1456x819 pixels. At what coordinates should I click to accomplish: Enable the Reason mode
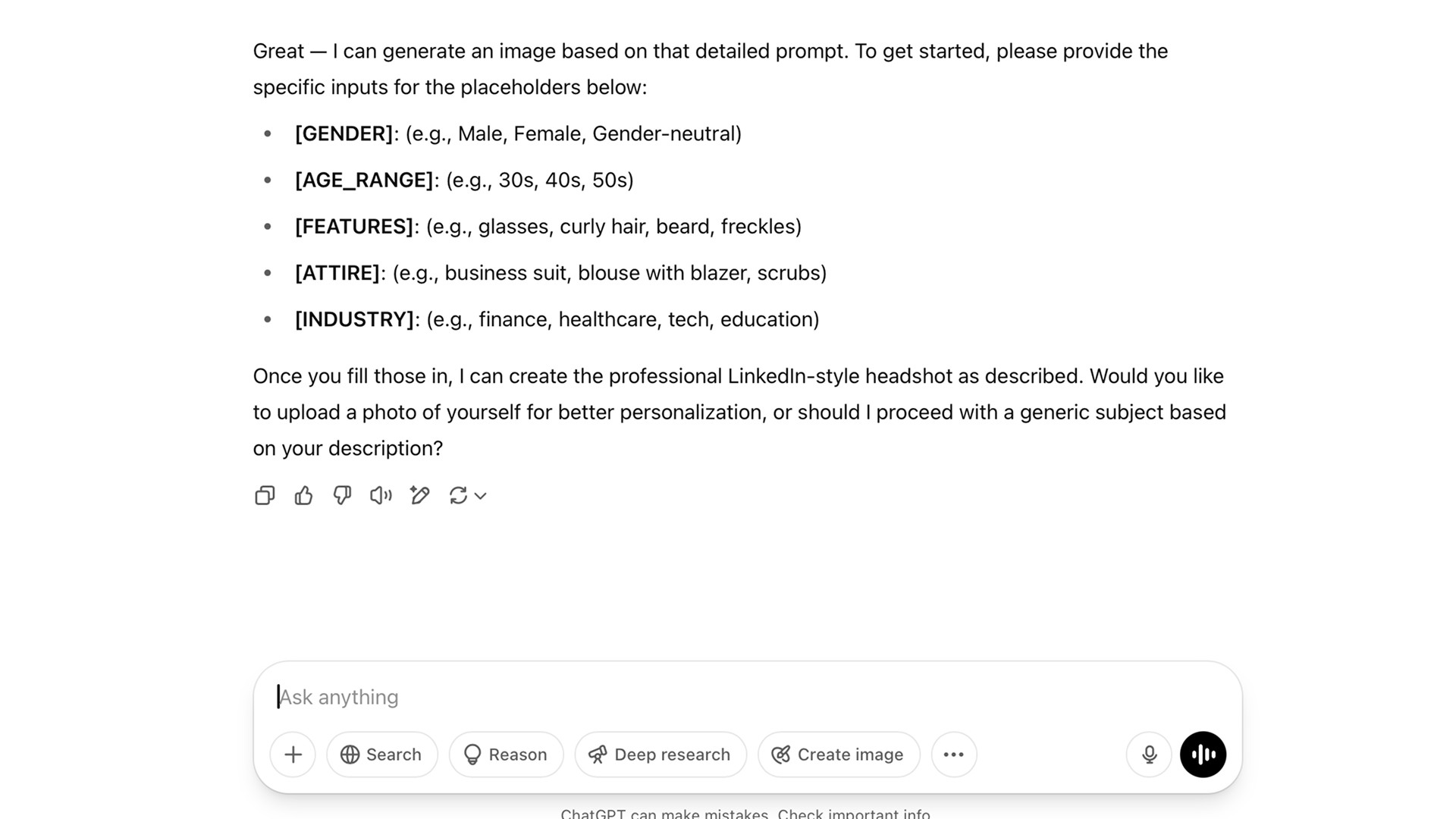click(x=507, y=755)
